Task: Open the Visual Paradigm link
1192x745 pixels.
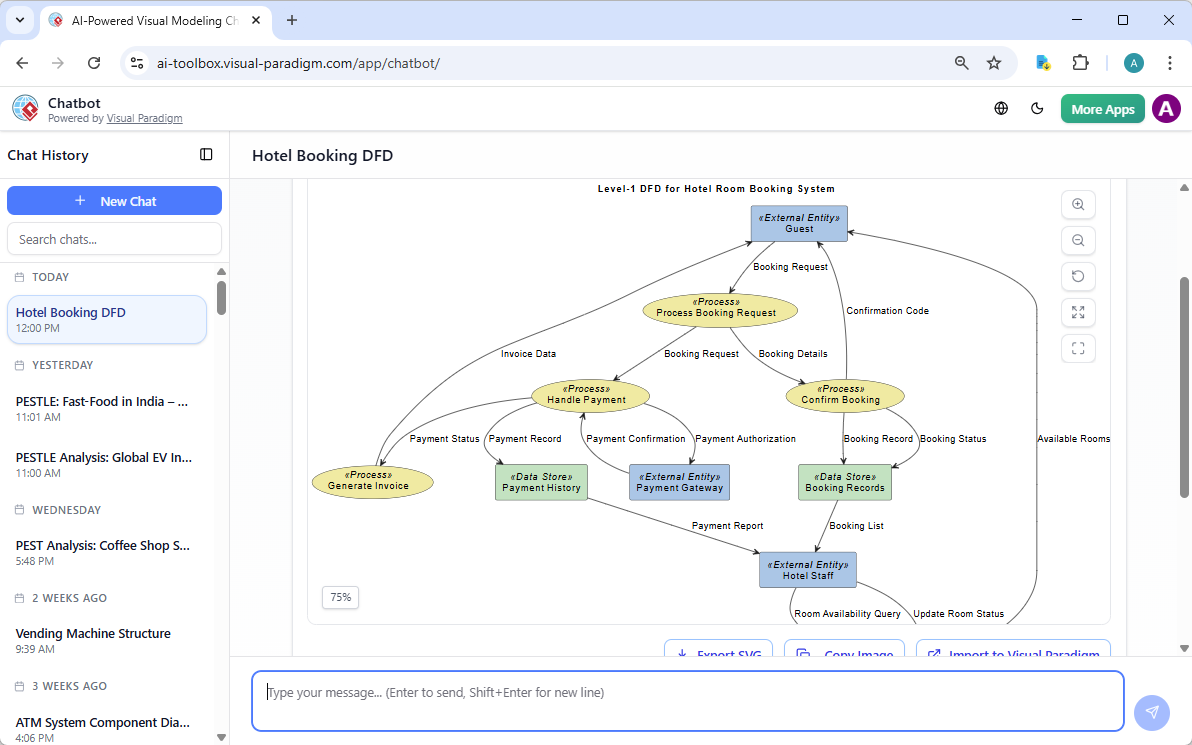Action: pyautogui.click(x=144, y=118)
